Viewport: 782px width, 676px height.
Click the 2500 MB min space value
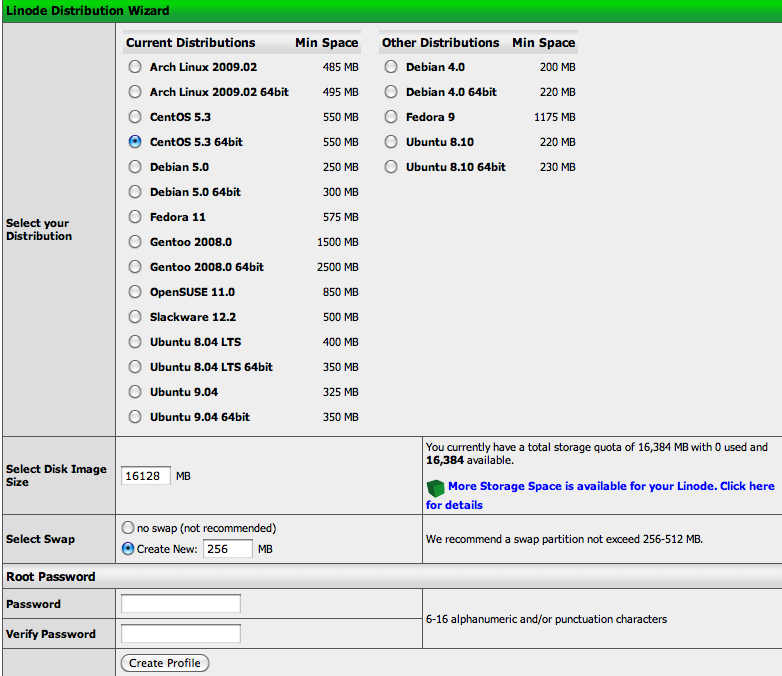point(338,267)
